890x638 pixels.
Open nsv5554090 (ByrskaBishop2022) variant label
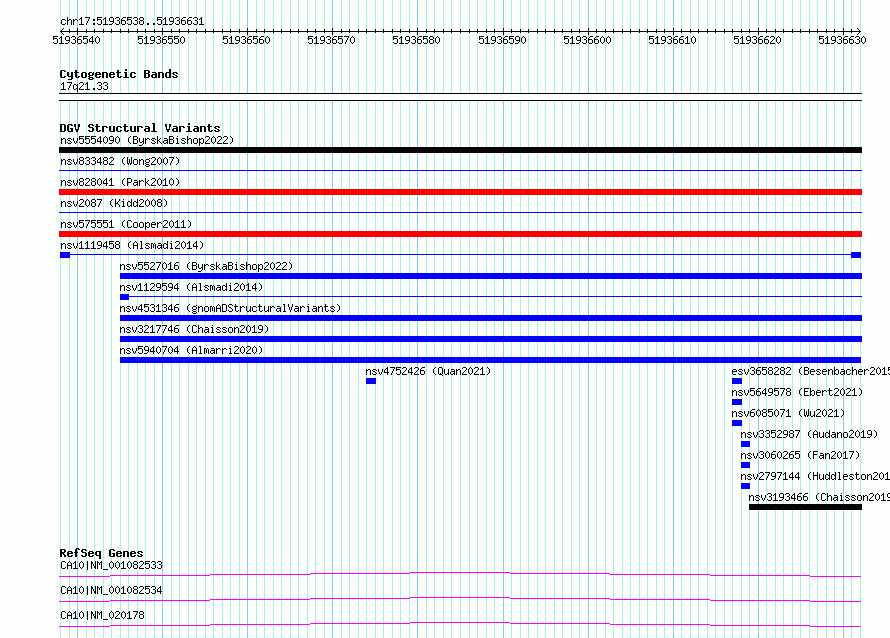point(147,140)
